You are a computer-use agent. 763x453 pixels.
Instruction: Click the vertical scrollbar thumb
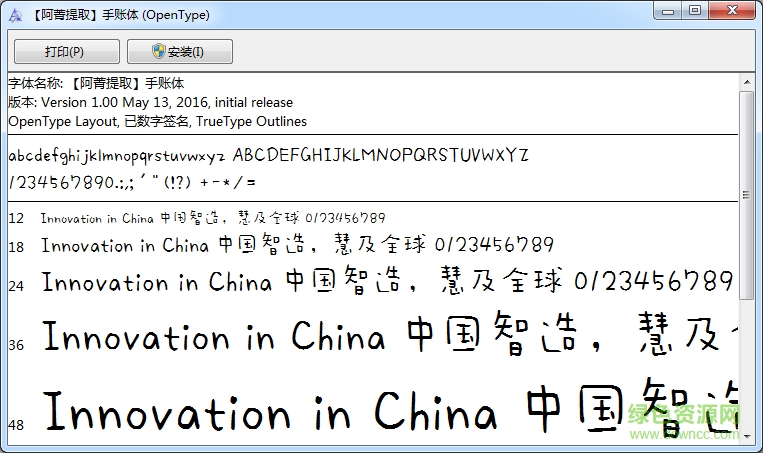coord(747,195)
